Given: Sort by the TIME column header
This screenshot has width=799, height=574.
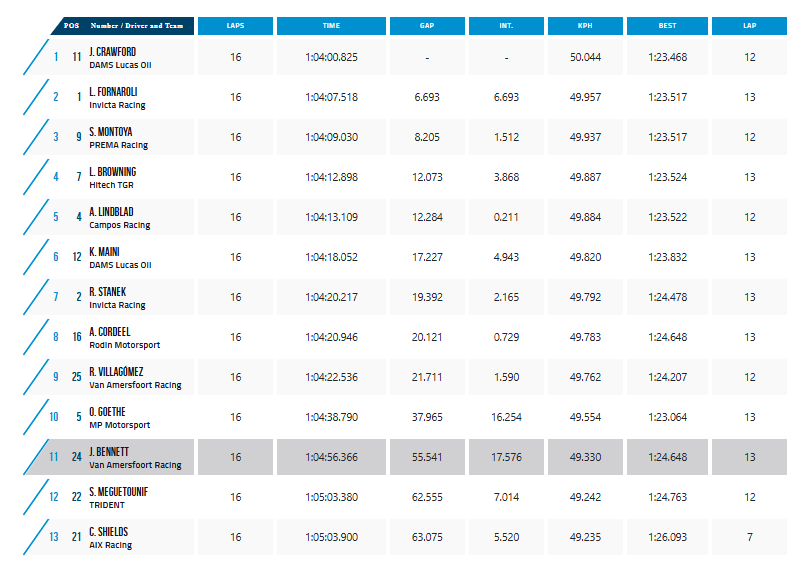Looking at the screenshot, I should pos(331,26).
